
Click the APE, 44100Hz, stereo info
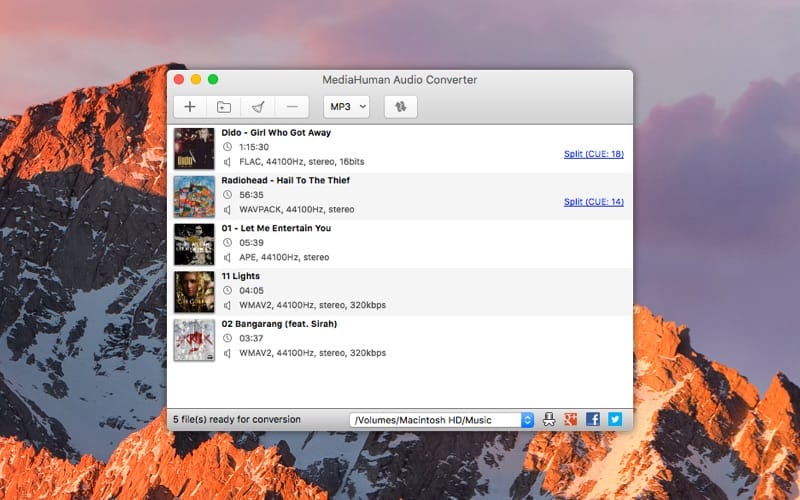click(284, 258)
